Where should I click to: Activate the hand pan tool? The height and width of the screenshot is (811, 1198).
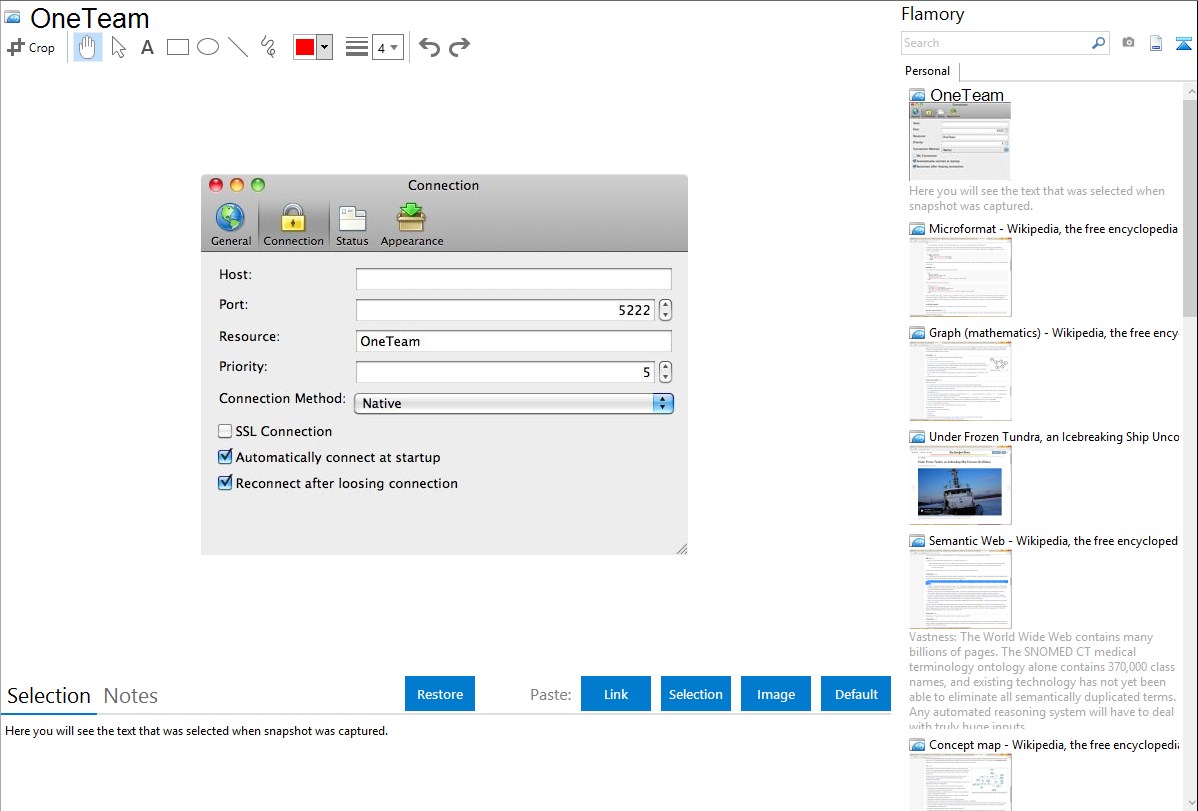(x=88, y=47)
